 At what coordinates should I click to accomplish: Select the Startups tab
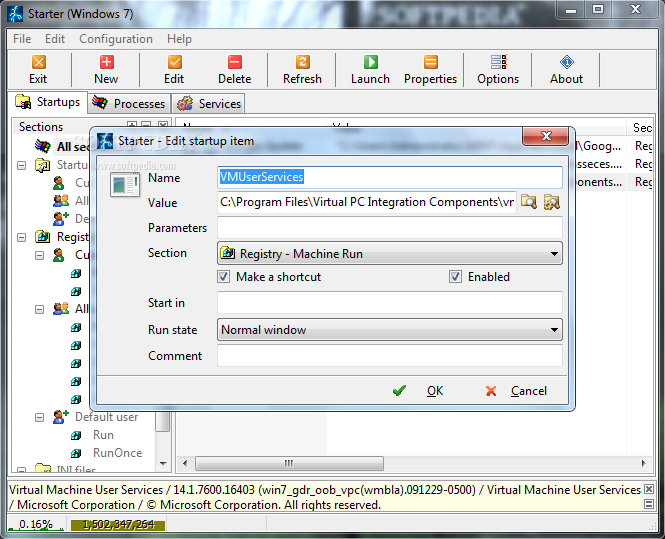coord(48,102)
